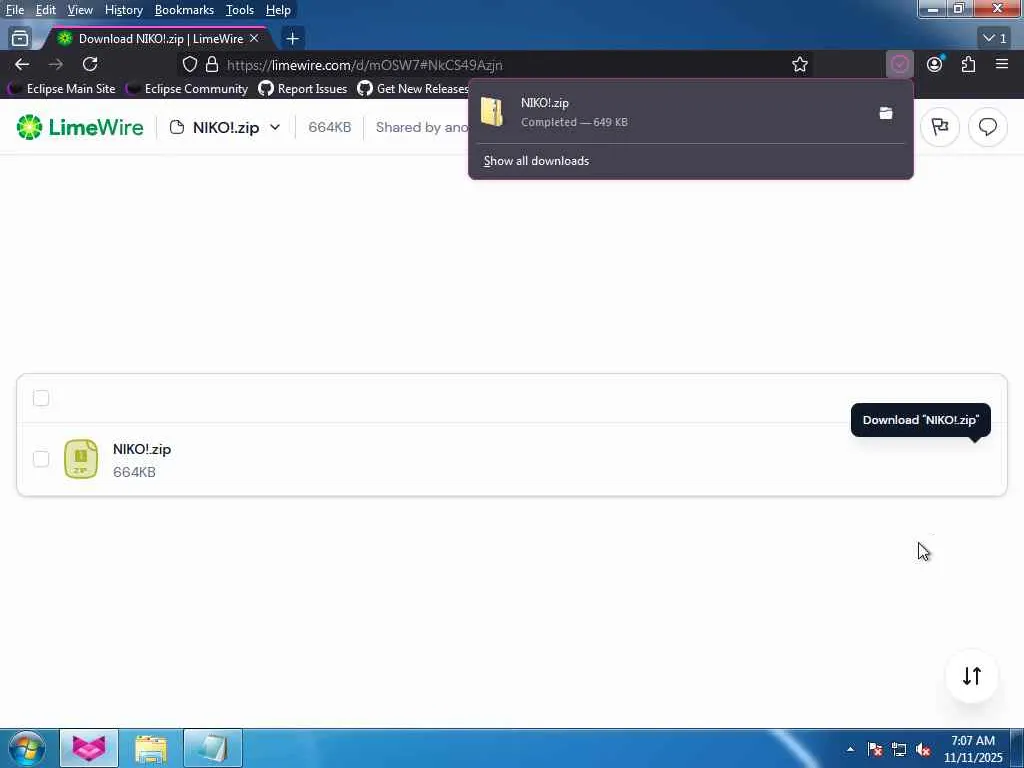Viewport: 1024px width, 768px height.
Task: Toggle the downloads panel toolbar button
Action: click(900, 64)
